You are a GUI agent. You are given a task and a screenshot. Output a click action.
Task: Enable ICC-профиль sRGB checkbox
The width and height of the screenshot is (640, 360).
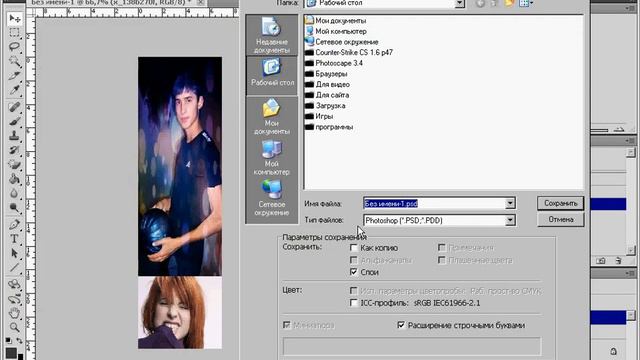click(x=354, y=303)
